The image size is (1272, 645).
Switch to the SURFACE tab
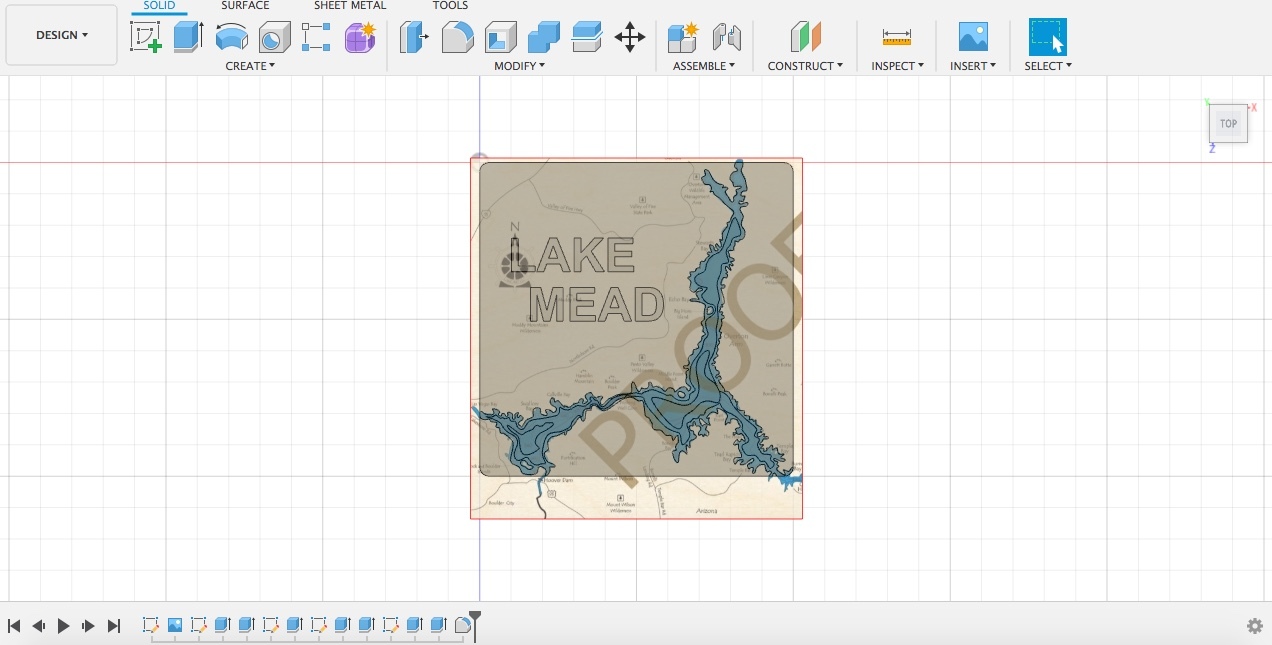coord(245,6)
